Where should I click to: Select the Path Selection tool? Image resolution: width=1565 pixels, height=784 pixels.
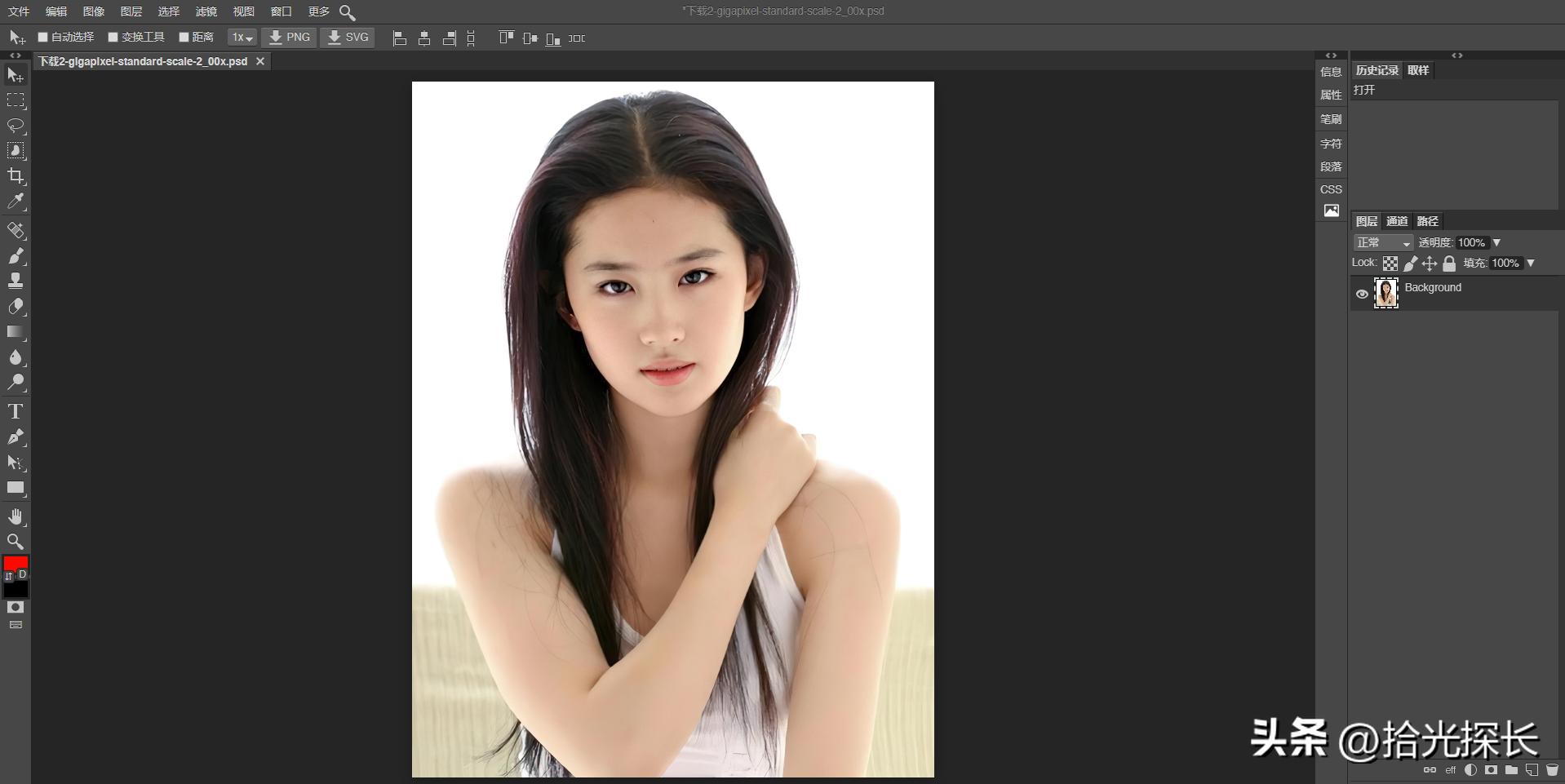click(x=16, y=463)
